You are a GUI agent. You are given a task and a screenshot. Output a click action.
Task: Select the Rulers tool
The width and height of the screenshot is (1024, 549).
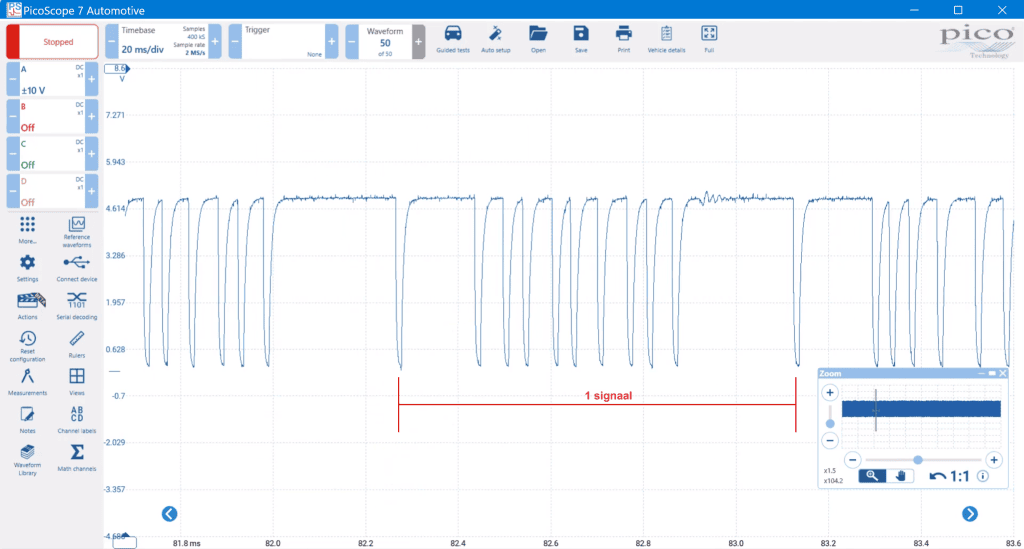tap(76, 344)
